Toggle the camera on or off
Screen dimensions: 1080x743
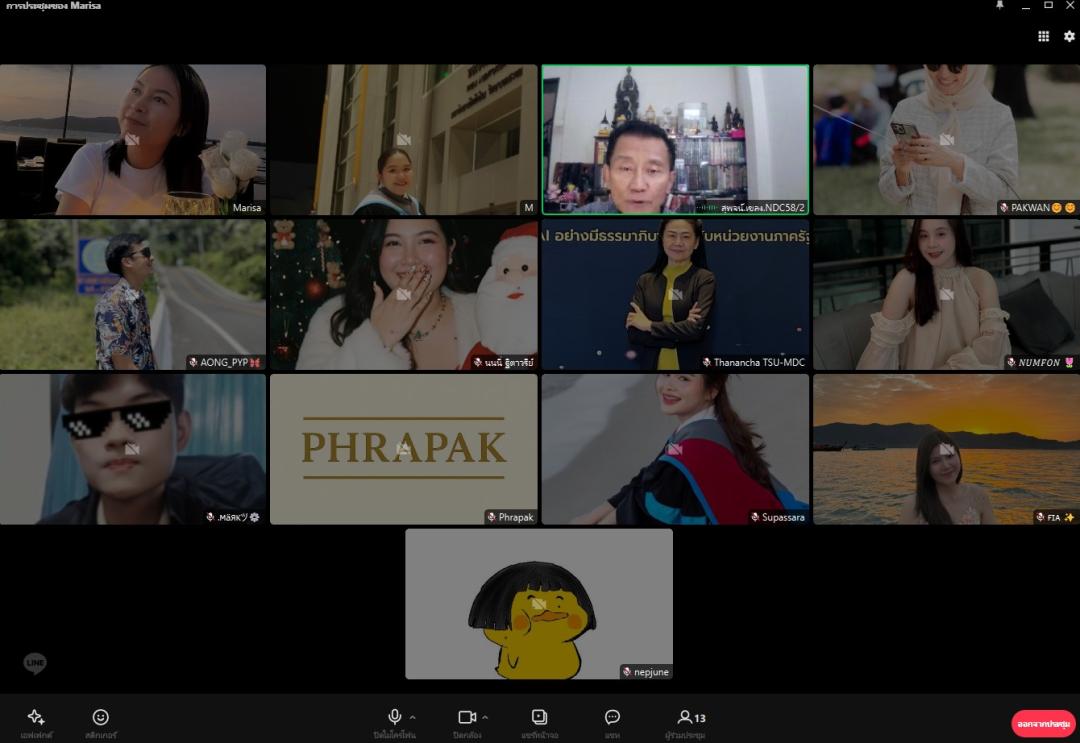click(x=466, y=717)
